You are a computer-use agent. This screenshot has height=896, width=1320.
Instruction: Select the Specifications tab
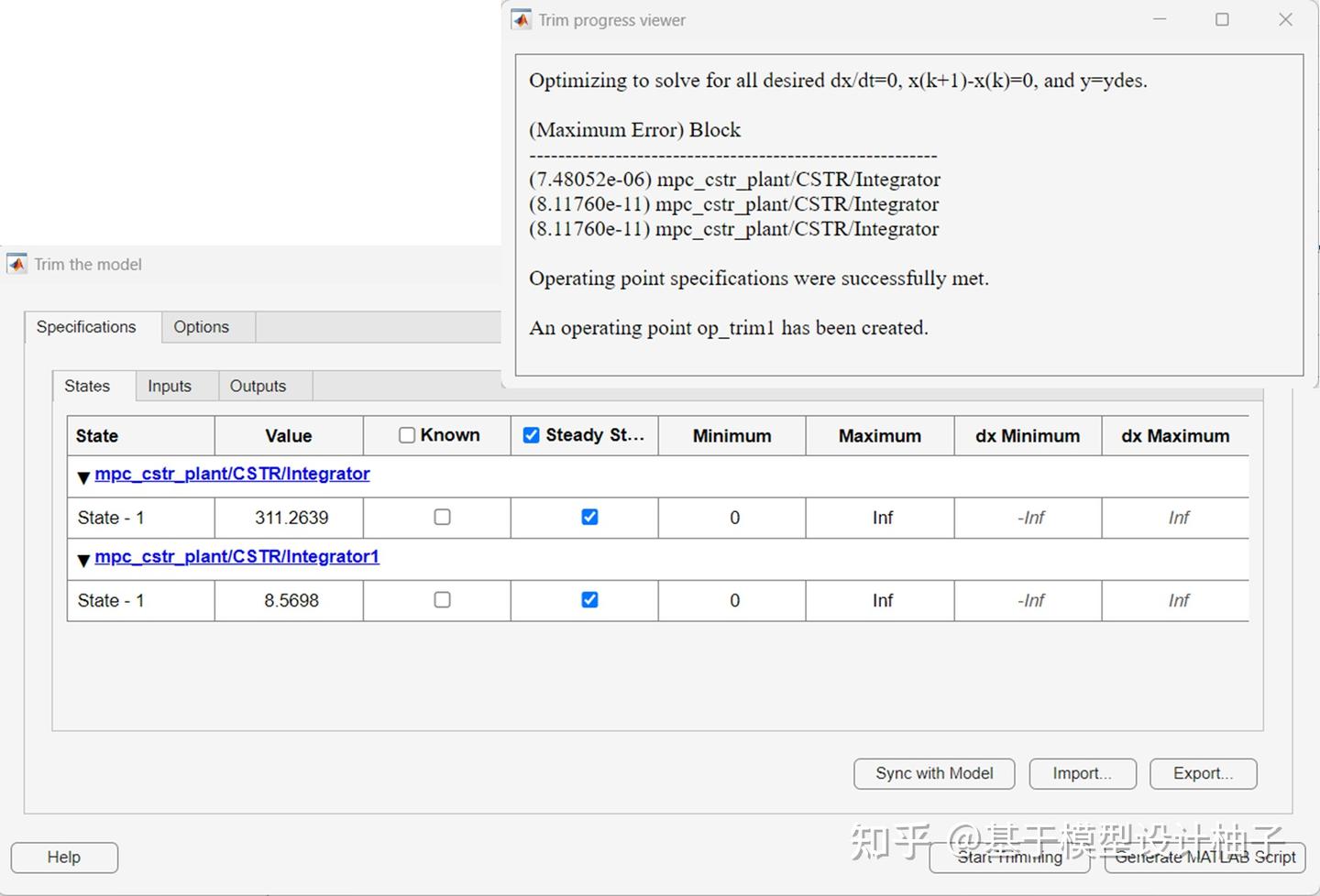coord(85,326)
